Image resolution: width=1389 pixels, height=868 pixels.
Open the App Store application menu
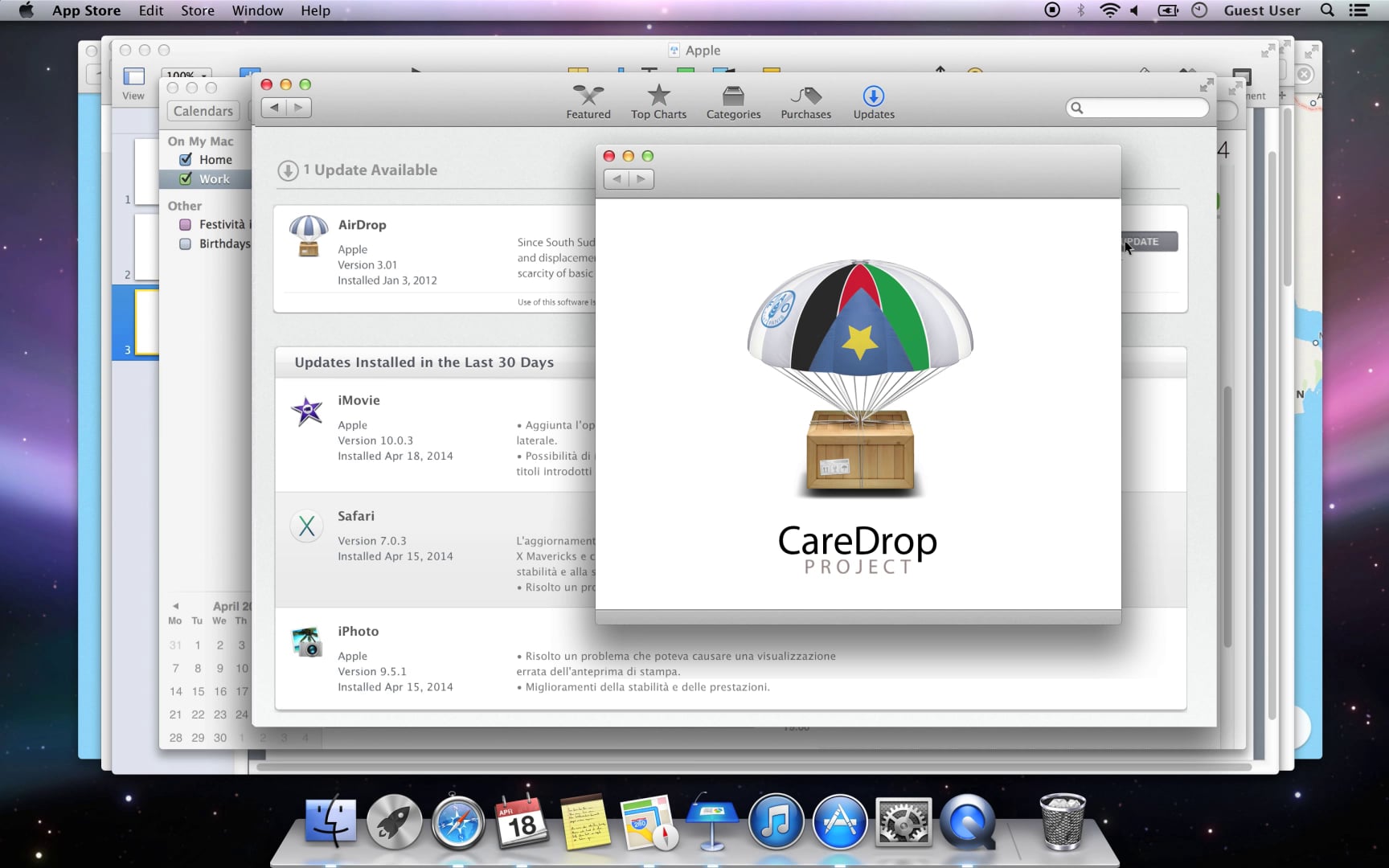click(86, 10)
